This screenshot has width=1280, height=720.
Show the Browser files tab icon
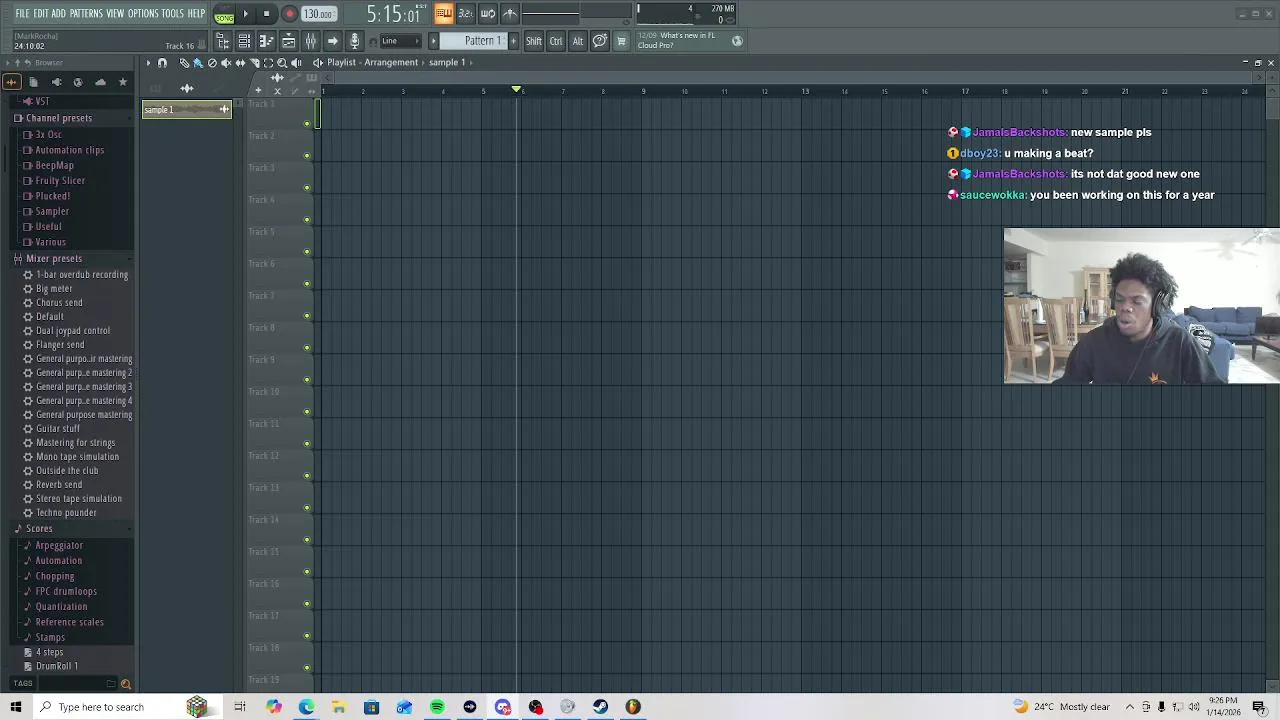coord(33,82)
